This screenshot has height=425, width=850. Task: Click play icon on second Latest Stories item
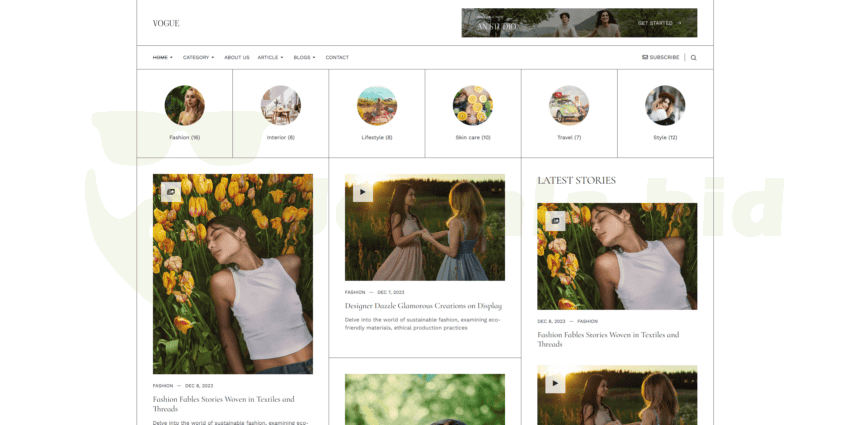pos(555,382)
